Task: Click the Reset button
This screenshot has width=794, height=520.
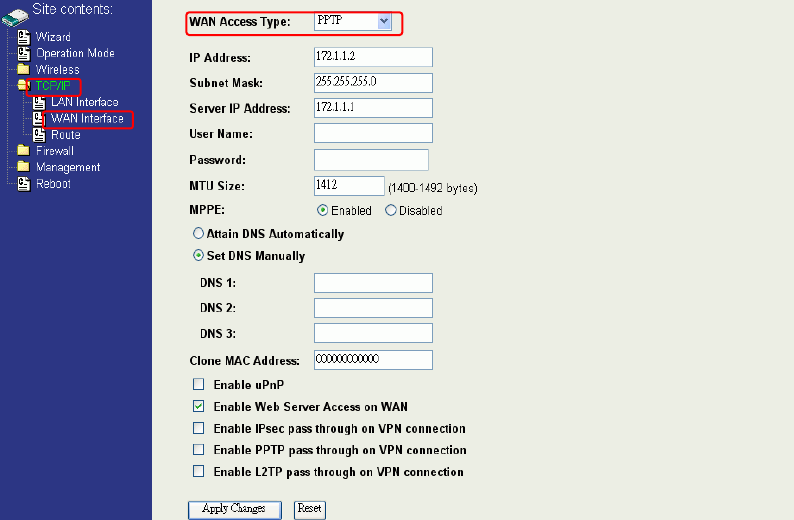Action: coord(310,509)
